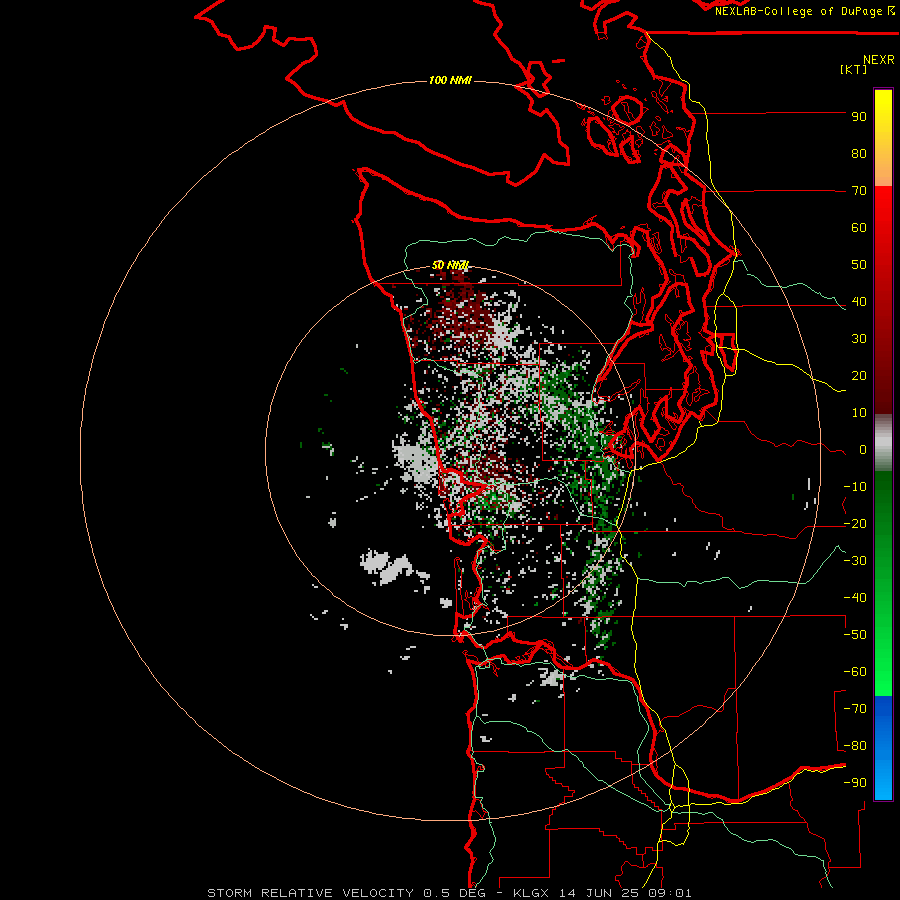Click the 50 NMI range ring label
The width and height of the screenshot is (900, 900).
[x=451, y=265]
